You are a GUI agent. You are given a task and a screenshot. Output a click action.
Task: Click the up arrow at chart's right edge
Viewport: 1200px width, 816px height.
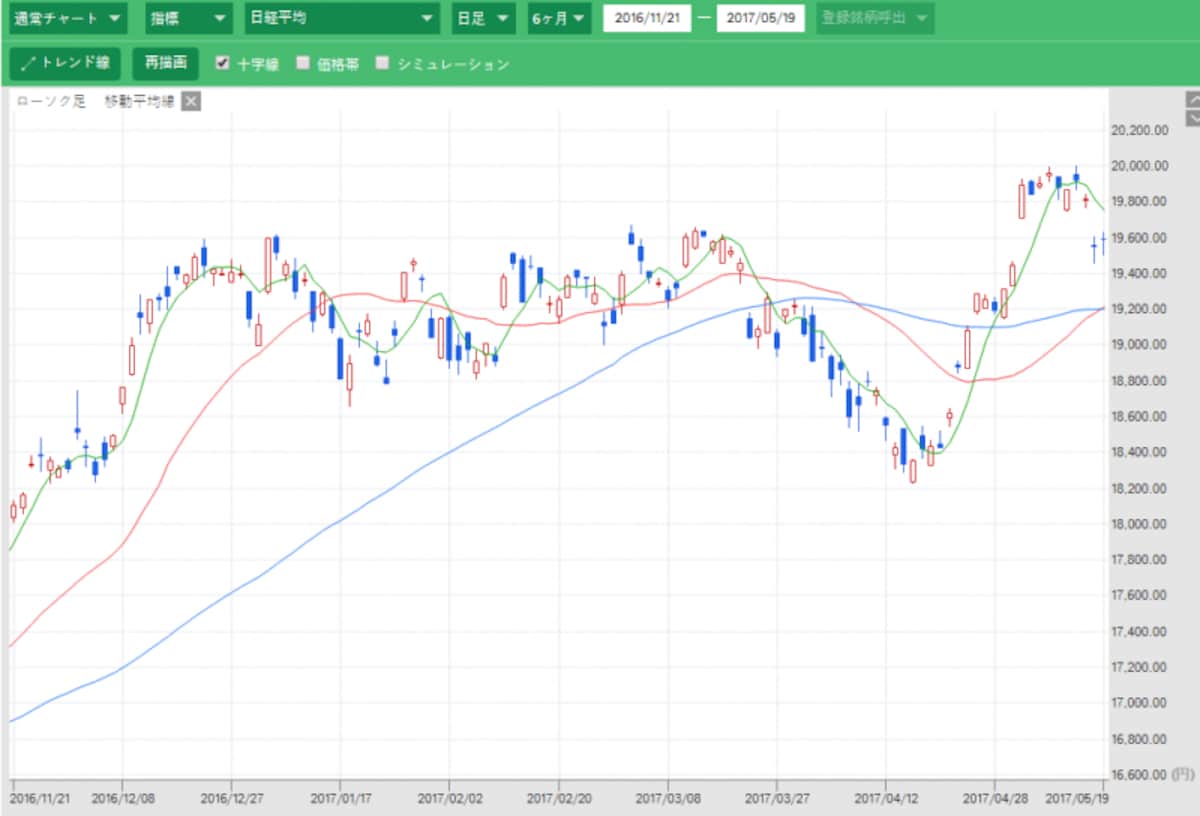(1193, 100)
